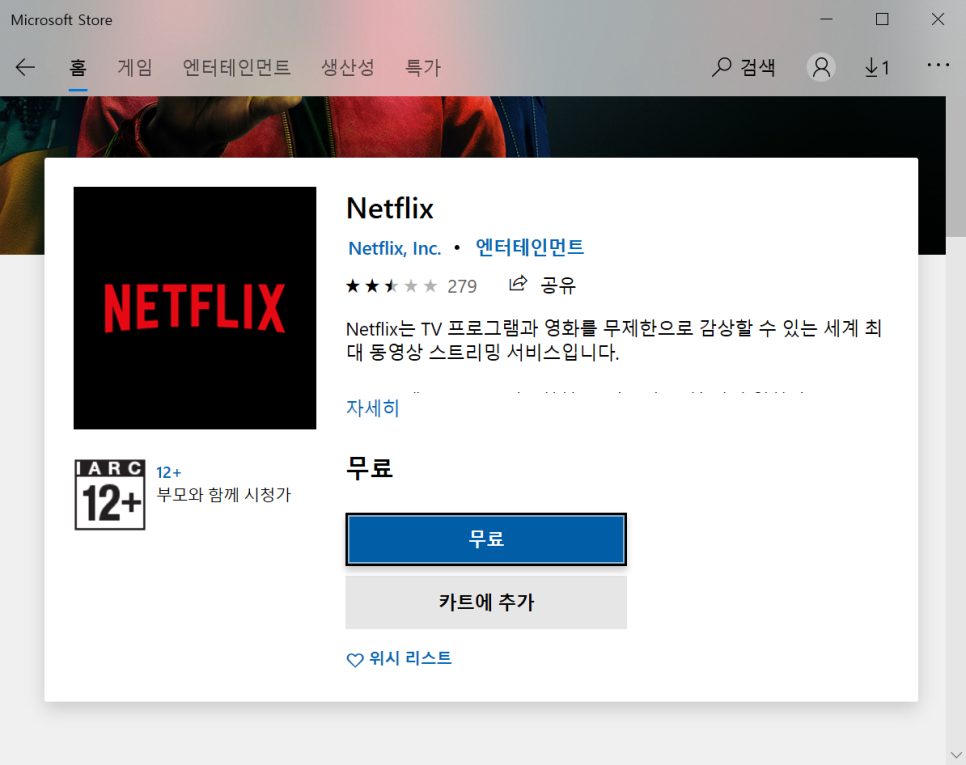Click the 부모와 함께 시청가 rating text
The width and height of the screenshot is (966, 765).
[224, 495]
